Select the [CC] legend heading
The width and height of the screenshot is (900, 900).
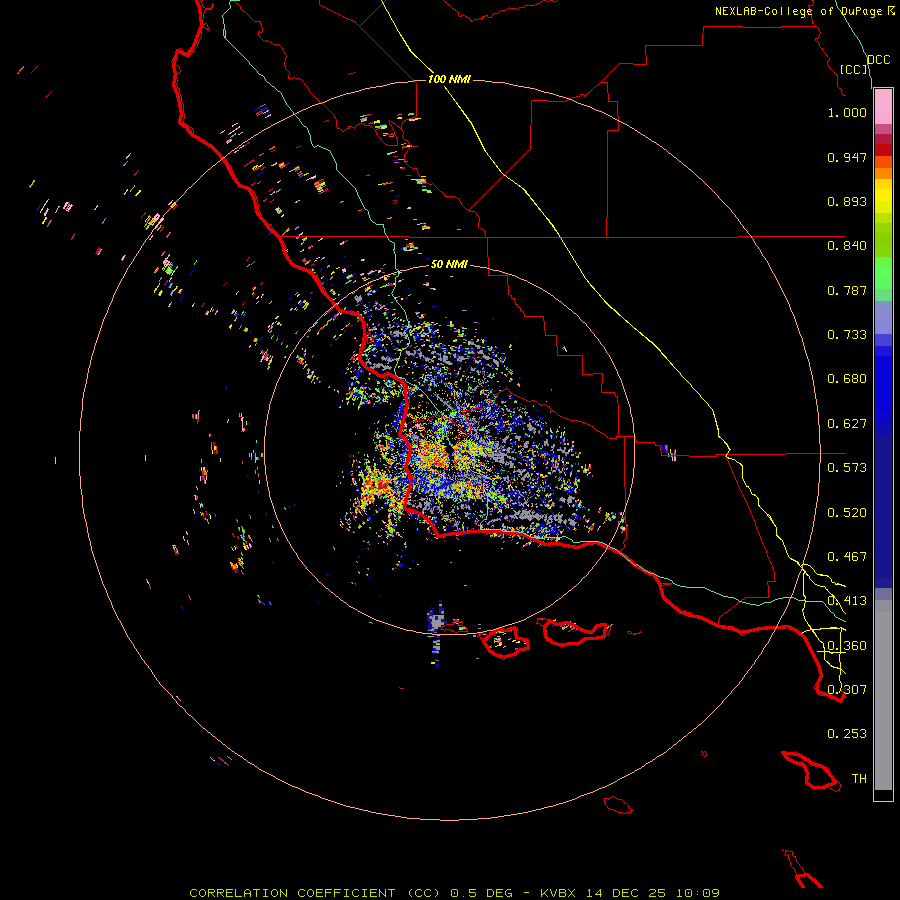coord(854,69)
